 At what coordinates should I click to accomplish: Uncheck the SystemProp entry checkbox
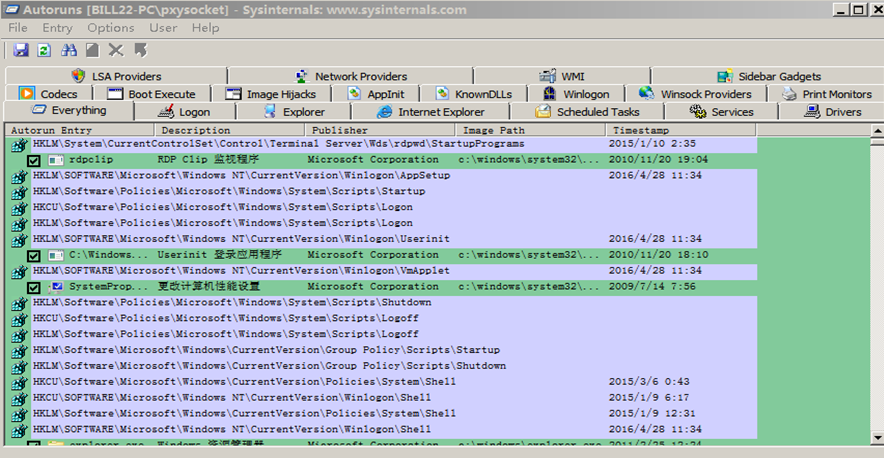click(x=34, y=288)
